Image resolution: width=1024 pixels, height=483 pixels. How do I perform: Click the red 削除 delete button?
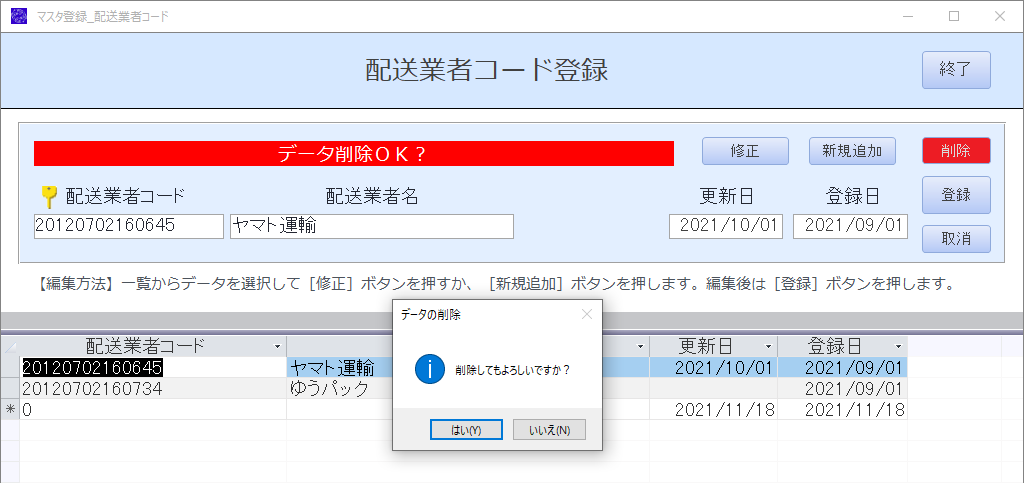956,151
